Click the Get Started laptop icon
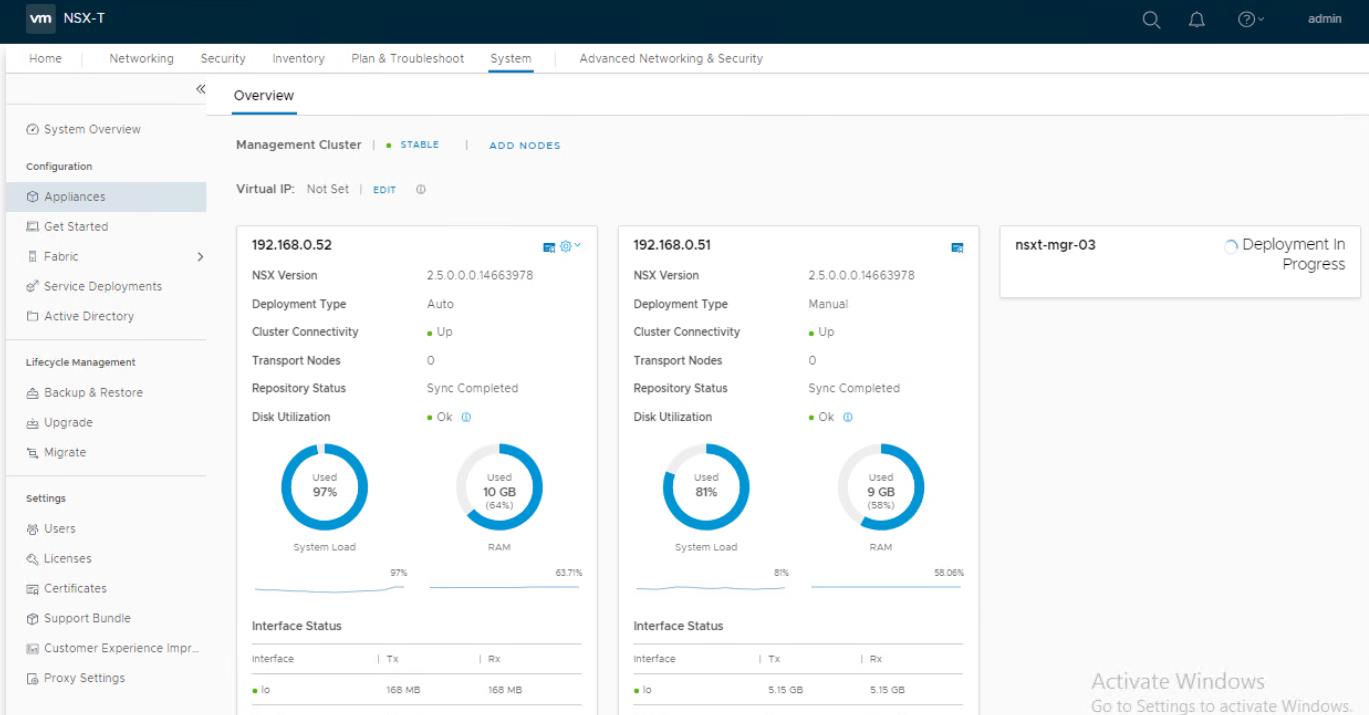Image resolution: width=1369 pixels, height=715 pixels. [33, 227]
